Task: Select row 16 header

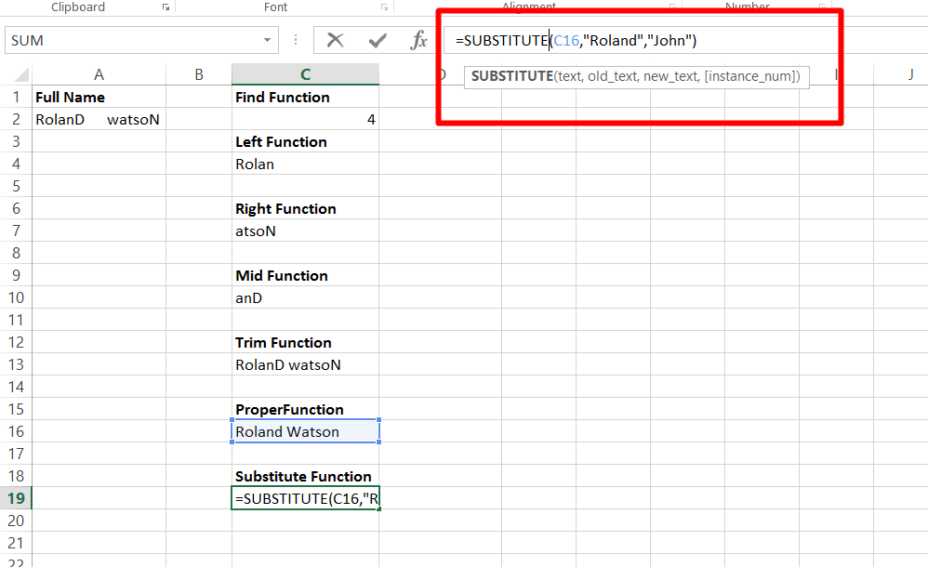Action: (16, 432)
